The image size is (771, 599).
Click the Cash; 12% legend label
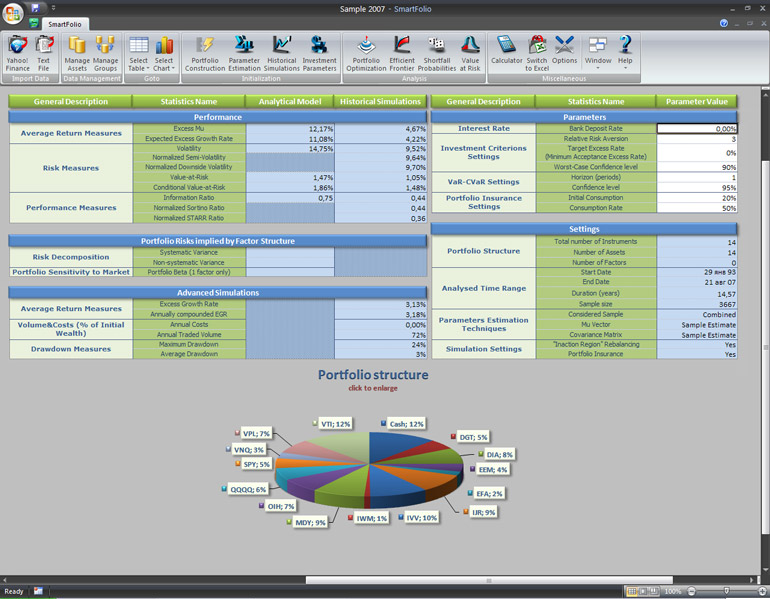(406, 424)
